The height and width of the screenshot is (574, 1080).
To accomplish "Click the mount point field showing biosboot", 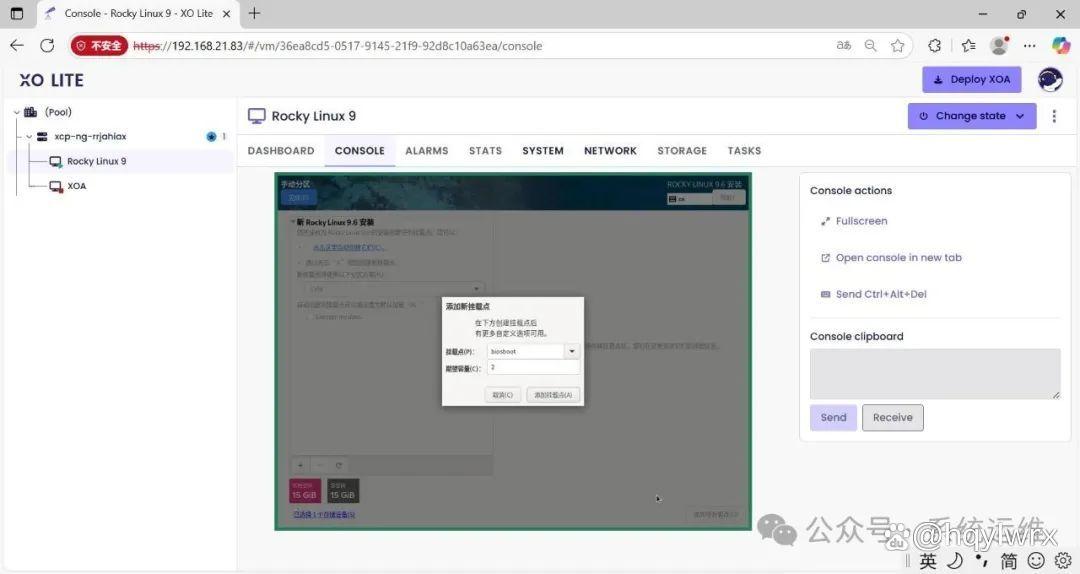I will point(526,351).
